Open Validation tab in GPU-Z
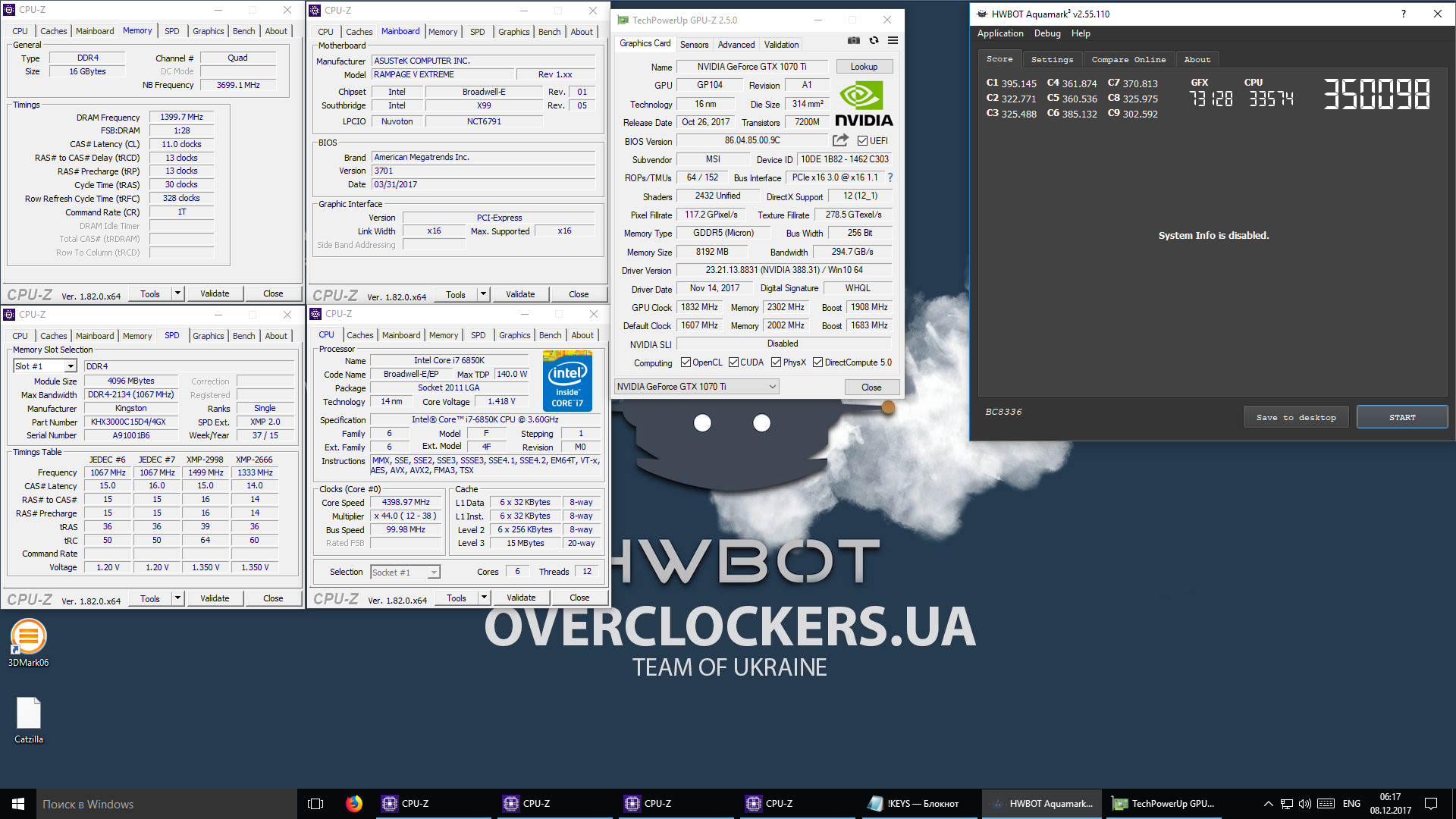This screenshot has width=1456, height=819. (x=781, y=45)
